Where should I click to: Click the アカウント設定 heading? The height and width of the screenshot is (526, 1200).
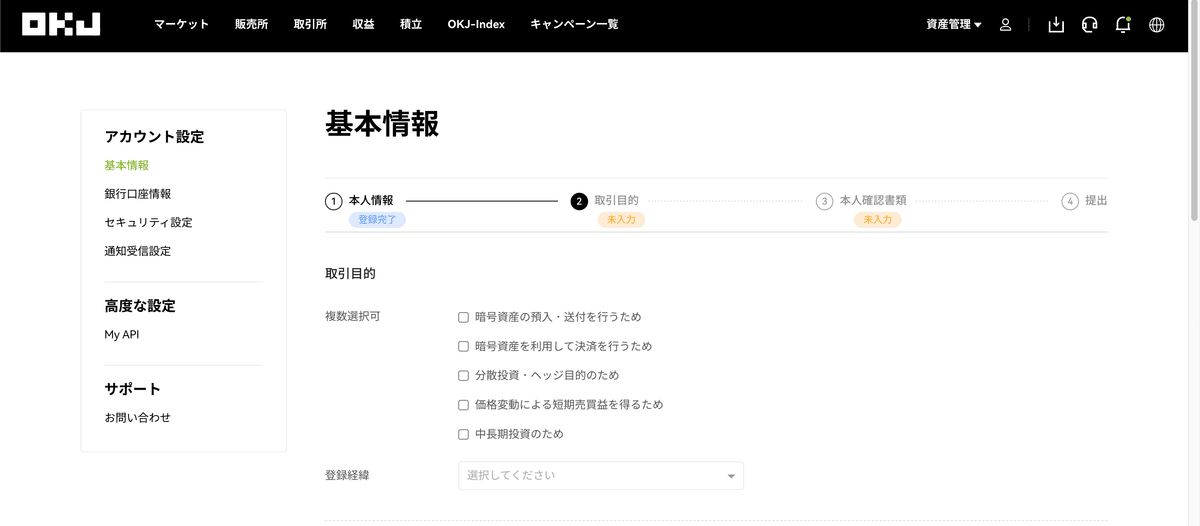(154, 137)
